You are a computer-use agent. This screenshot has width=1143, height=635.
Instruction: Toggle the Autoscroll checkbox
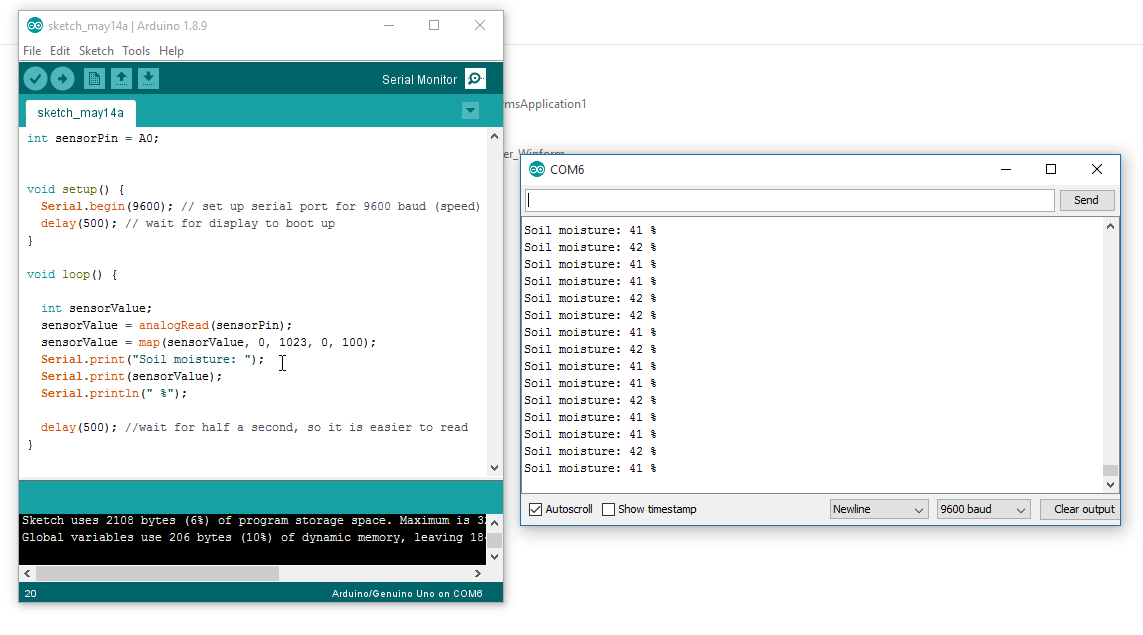pos(536,509)
